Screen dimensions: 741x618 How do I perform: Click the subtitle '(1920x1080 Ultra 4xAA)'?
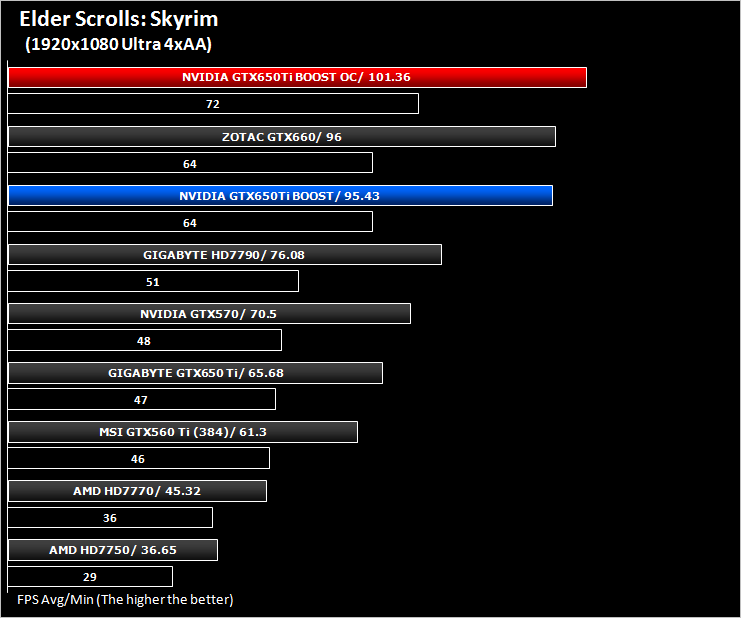(118, 44)
